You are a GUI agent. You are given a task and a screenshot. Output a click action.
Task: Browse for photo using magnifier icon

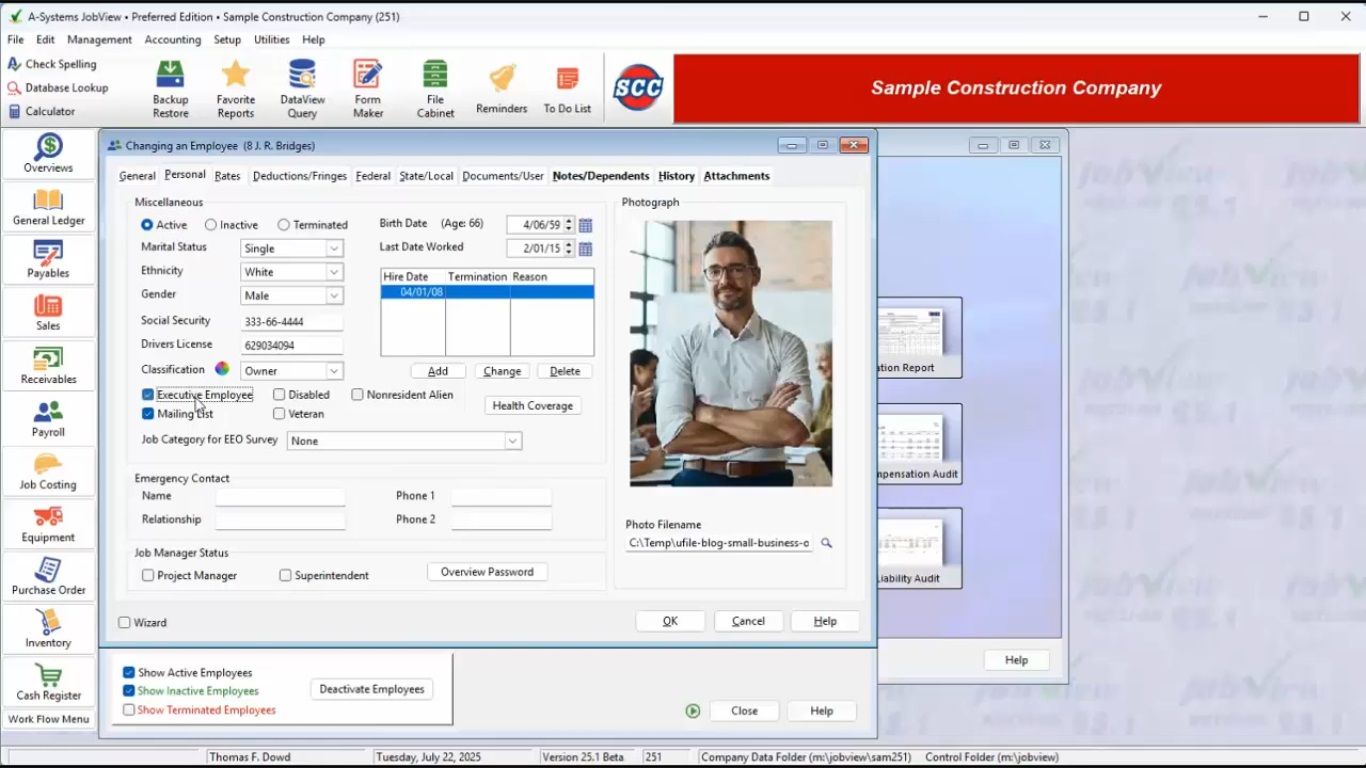pyautogui.click(x=826, y=543)
